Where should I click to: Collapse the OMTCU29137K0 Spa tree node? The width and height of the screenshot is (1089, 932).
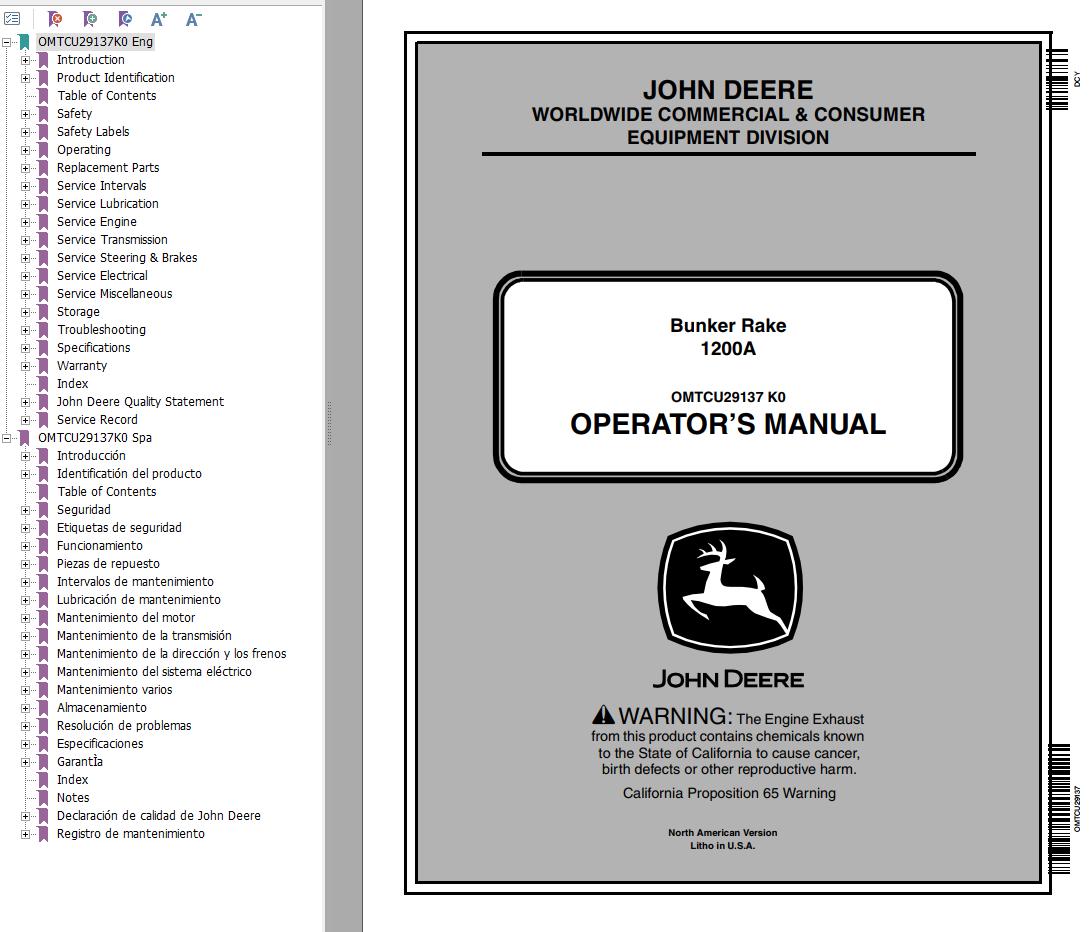tap(6, 438)
